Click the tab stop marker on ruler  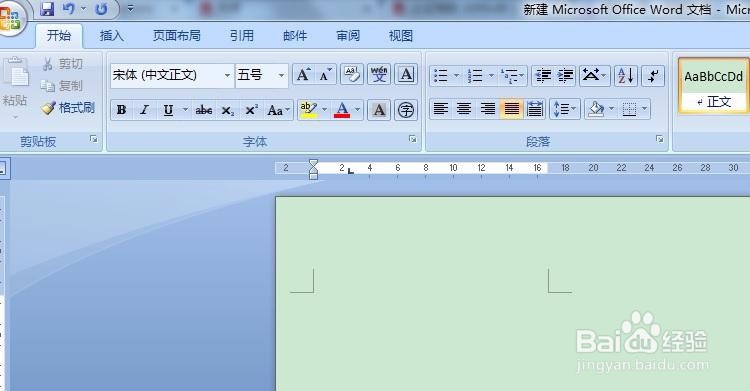[351, 170]
